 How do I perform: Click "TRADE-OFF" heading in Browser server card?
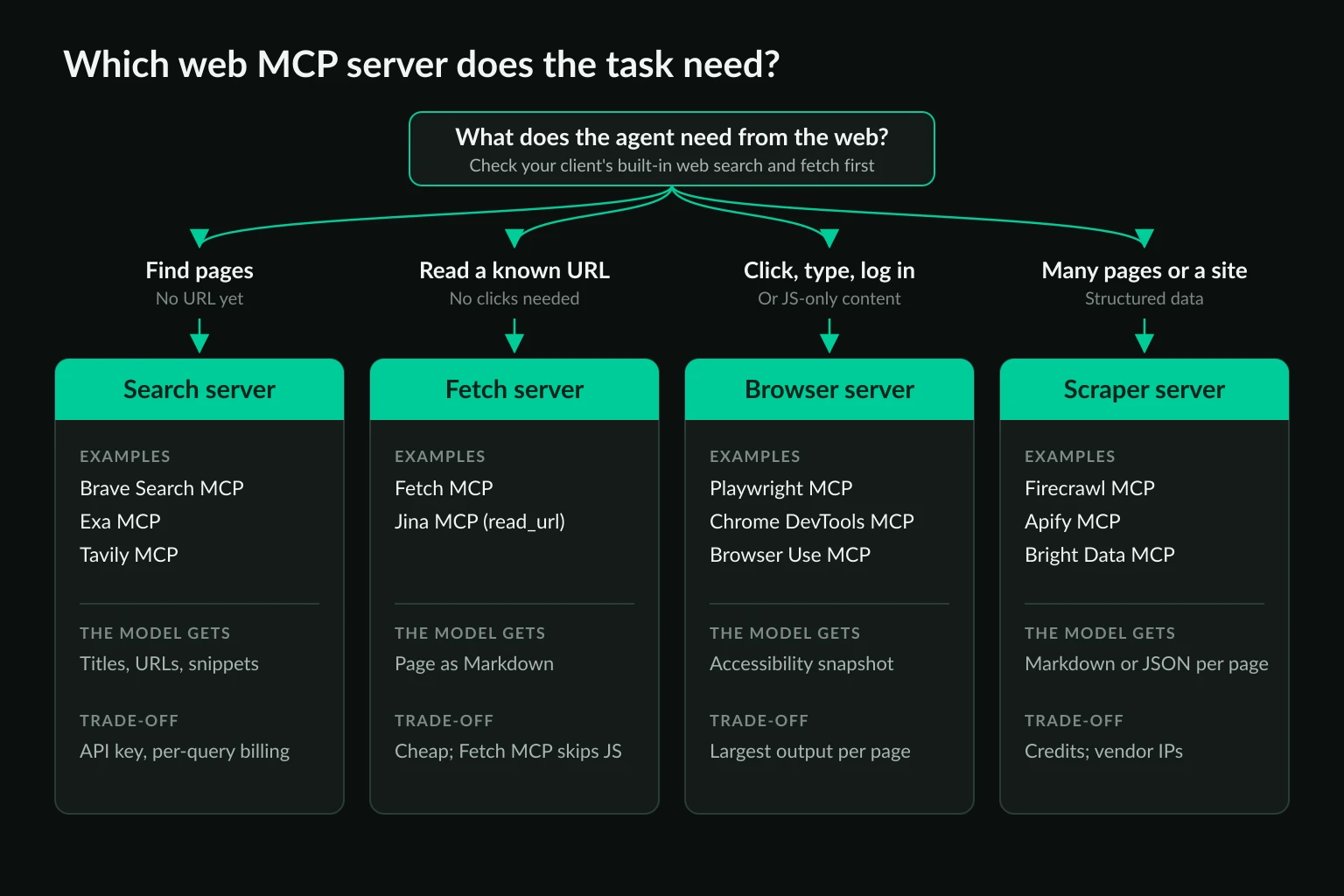pos(759,721)
